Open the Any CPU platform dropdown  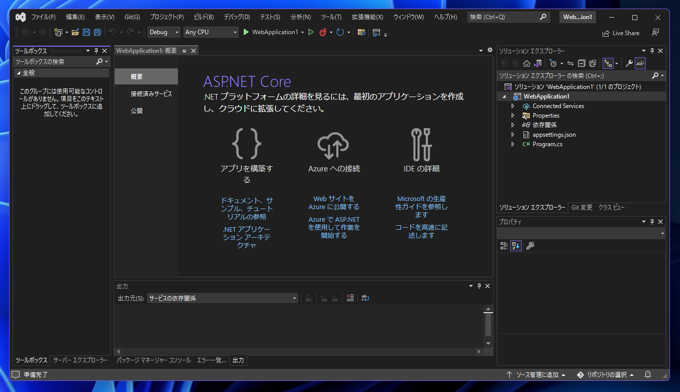click(x=210, y=32)
